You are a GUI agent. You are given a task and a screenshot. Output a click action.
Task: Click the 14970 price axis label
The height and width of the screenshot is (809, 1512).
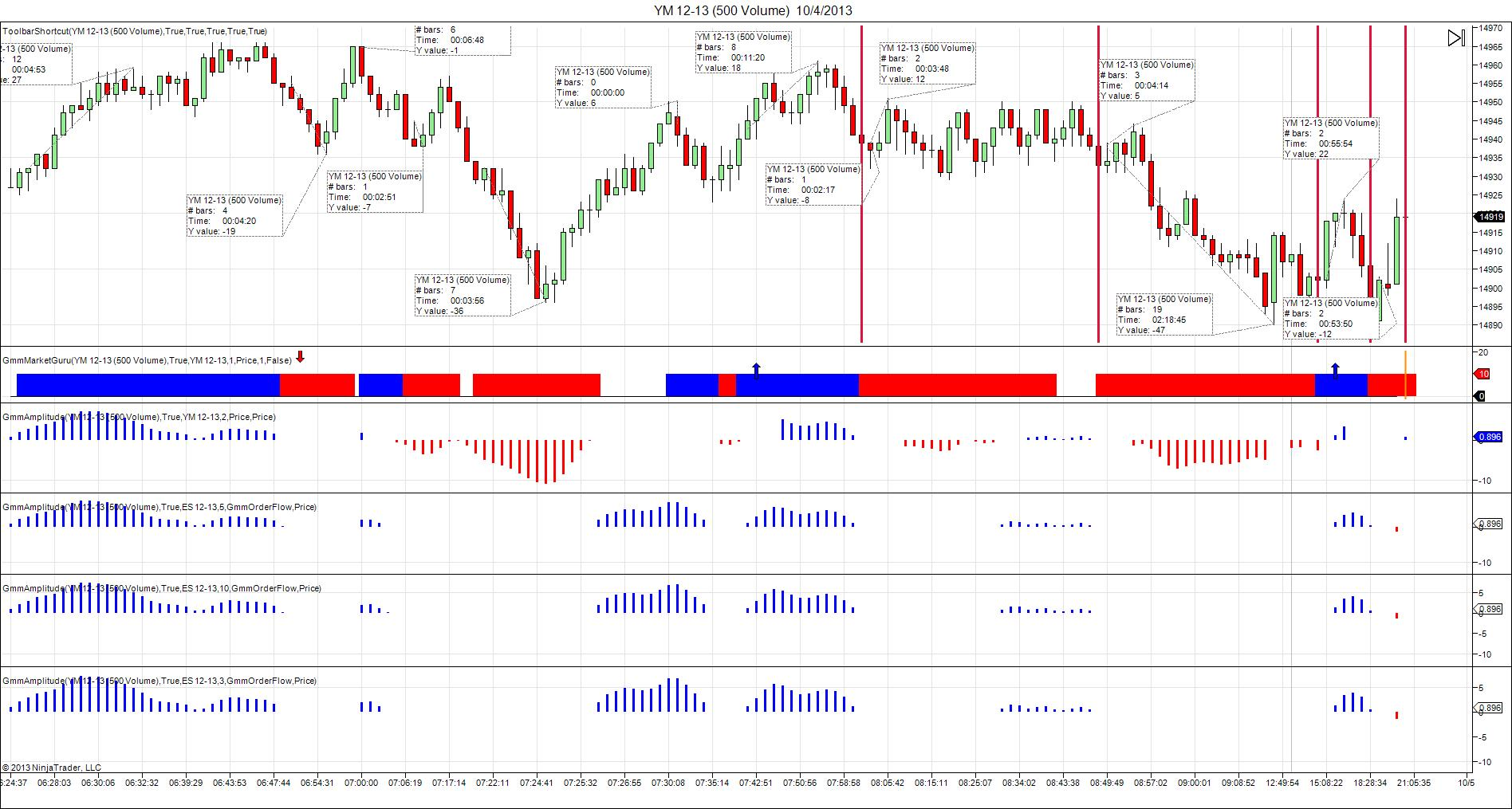pos(1491,28)
